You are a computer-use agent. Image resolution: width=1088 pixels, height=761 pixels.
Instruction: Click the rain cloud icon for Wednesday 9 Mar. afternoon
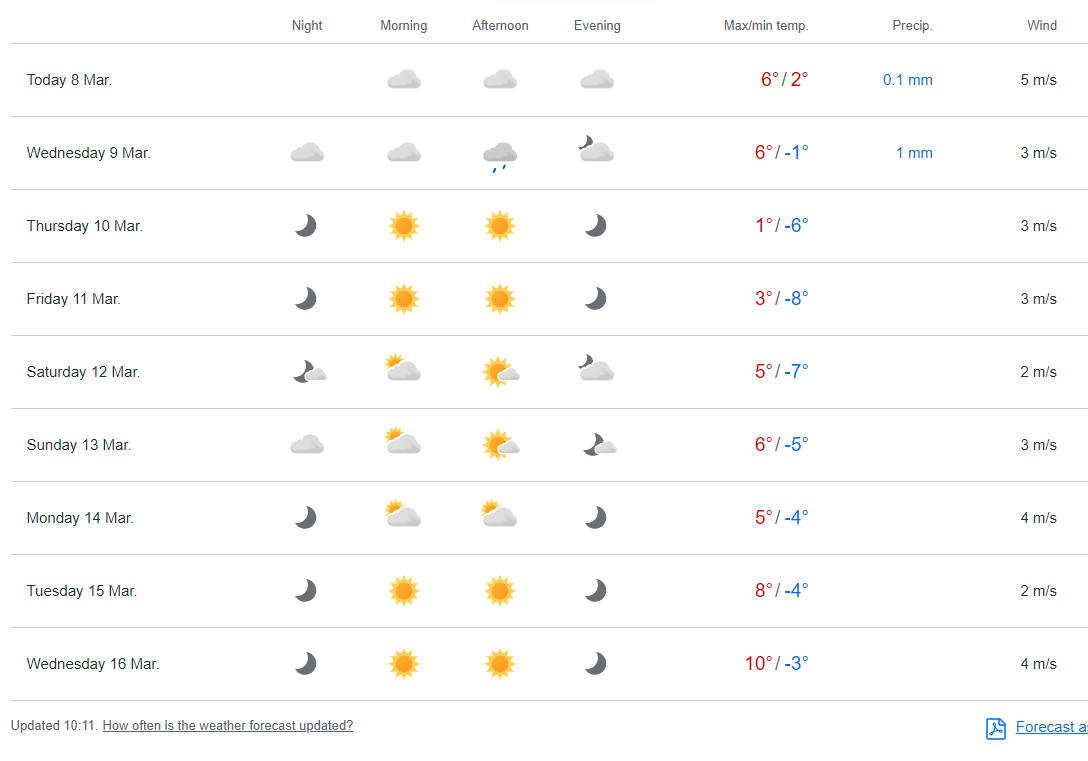[500, 154]
